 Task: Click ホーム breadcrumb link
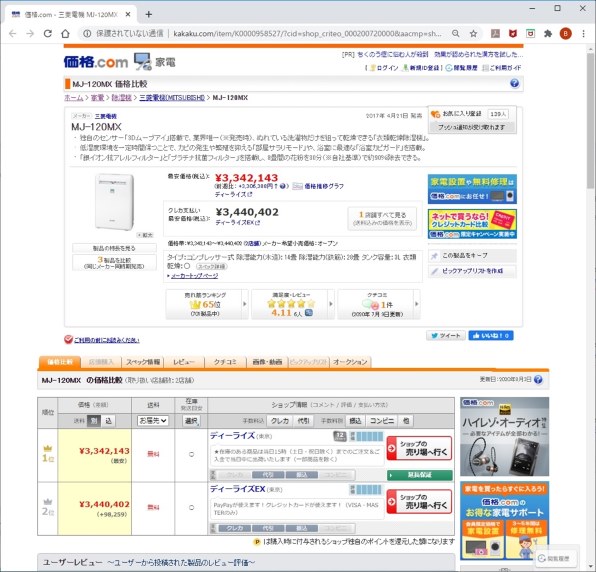[73, 98]
